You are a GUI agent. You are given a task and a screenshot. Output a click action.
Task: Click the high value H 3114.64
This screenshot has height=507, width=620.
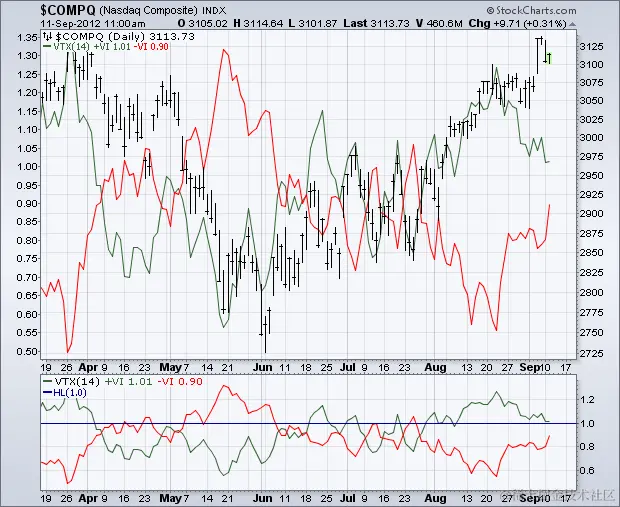pyautogui.click(x=258, y=24)
